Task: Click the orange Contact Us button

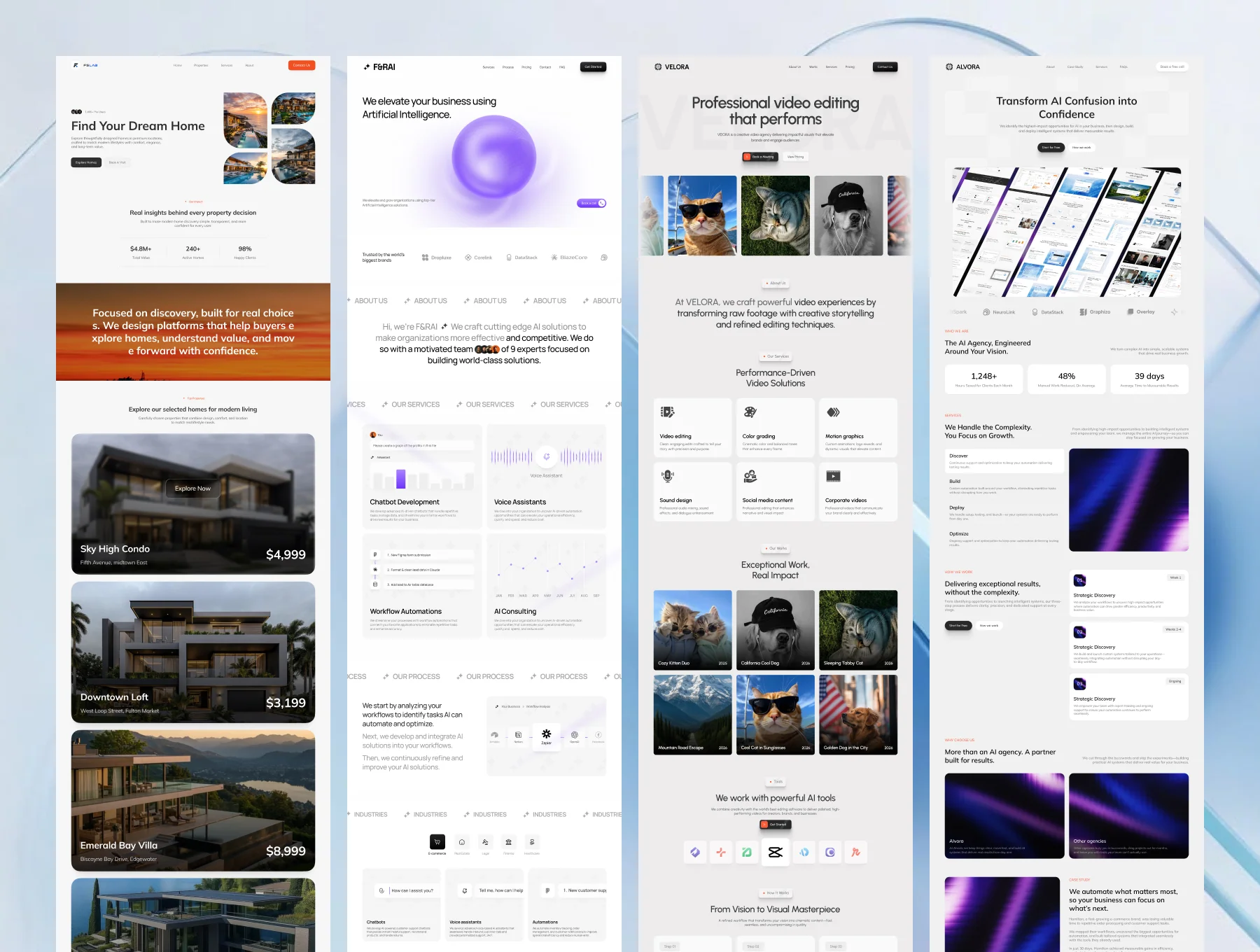Action: (302, 65)
